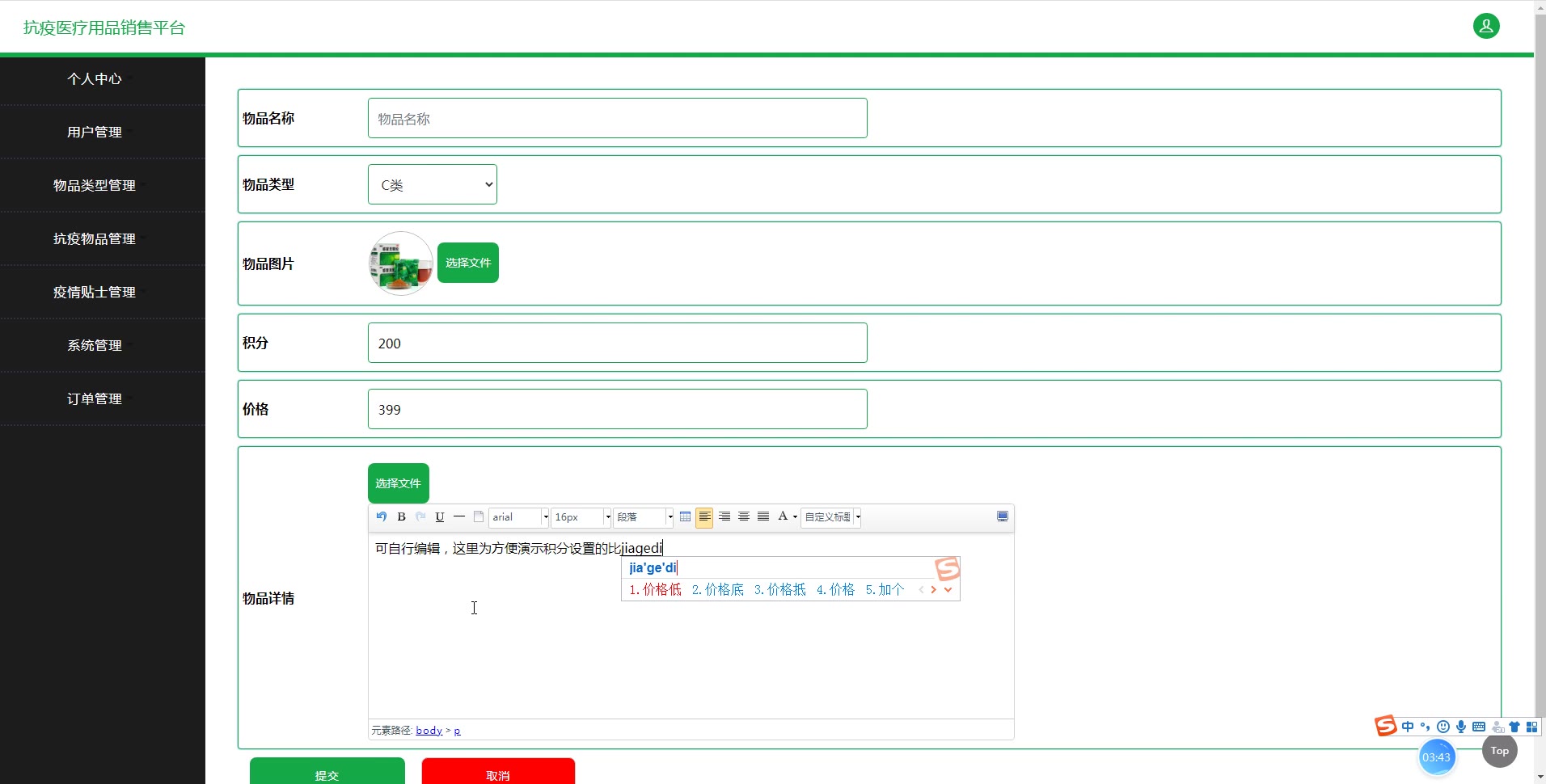Open the 物品类型 dropdown showing C类
The height and width of the screenshot is (784, 1546).
click(433, 184)
